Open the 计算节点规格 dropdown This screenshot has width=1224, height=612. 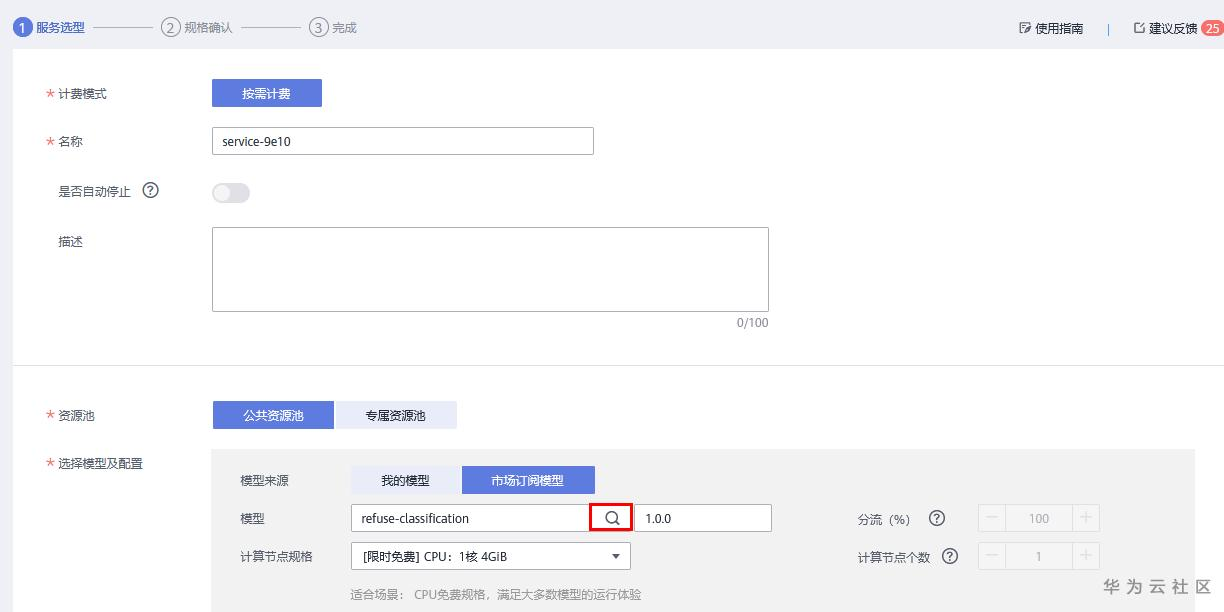click(x=490, y=556)
